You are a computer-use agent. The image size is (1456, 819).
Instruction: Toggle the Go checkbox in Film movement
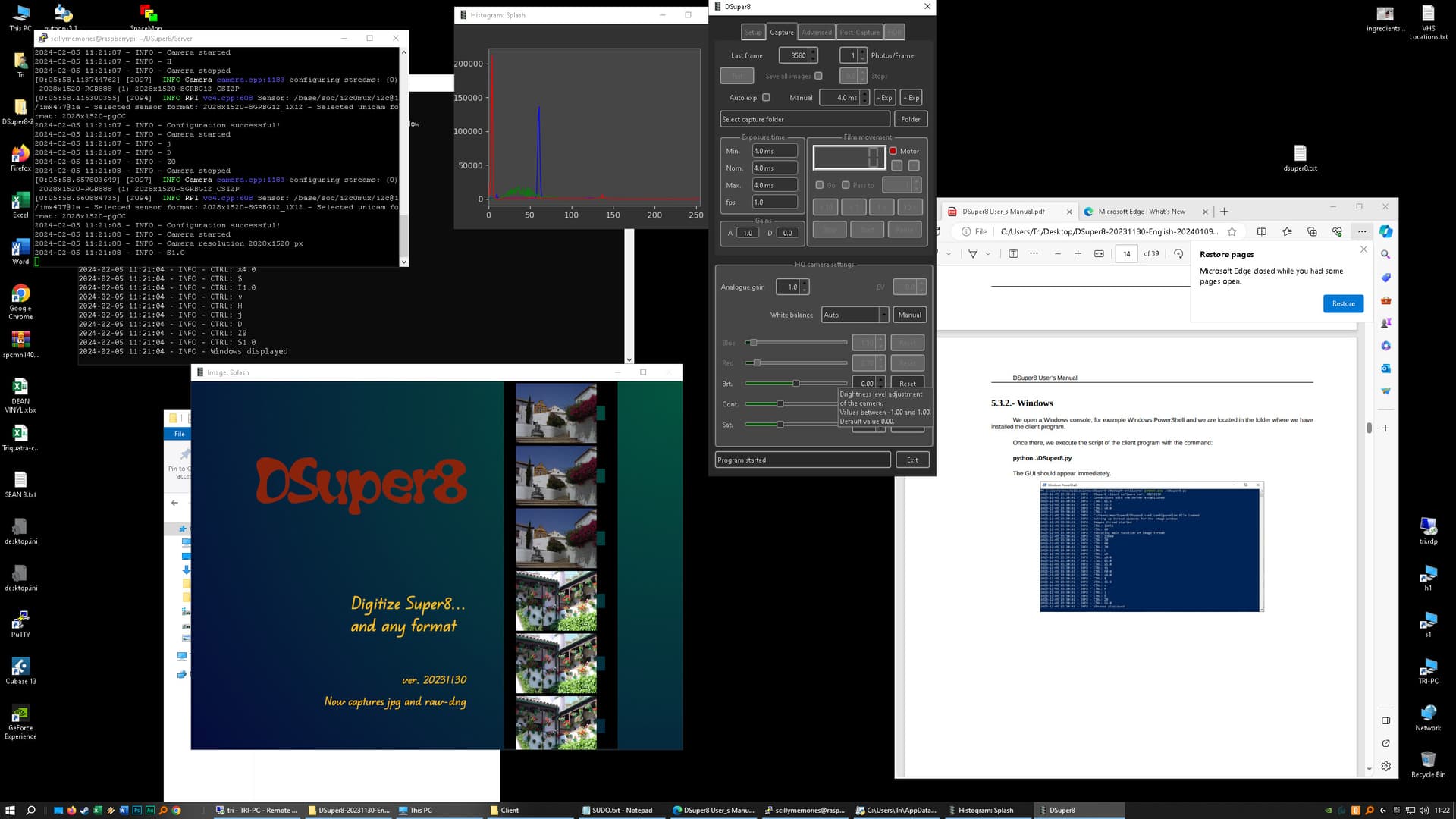coord(819,185)
